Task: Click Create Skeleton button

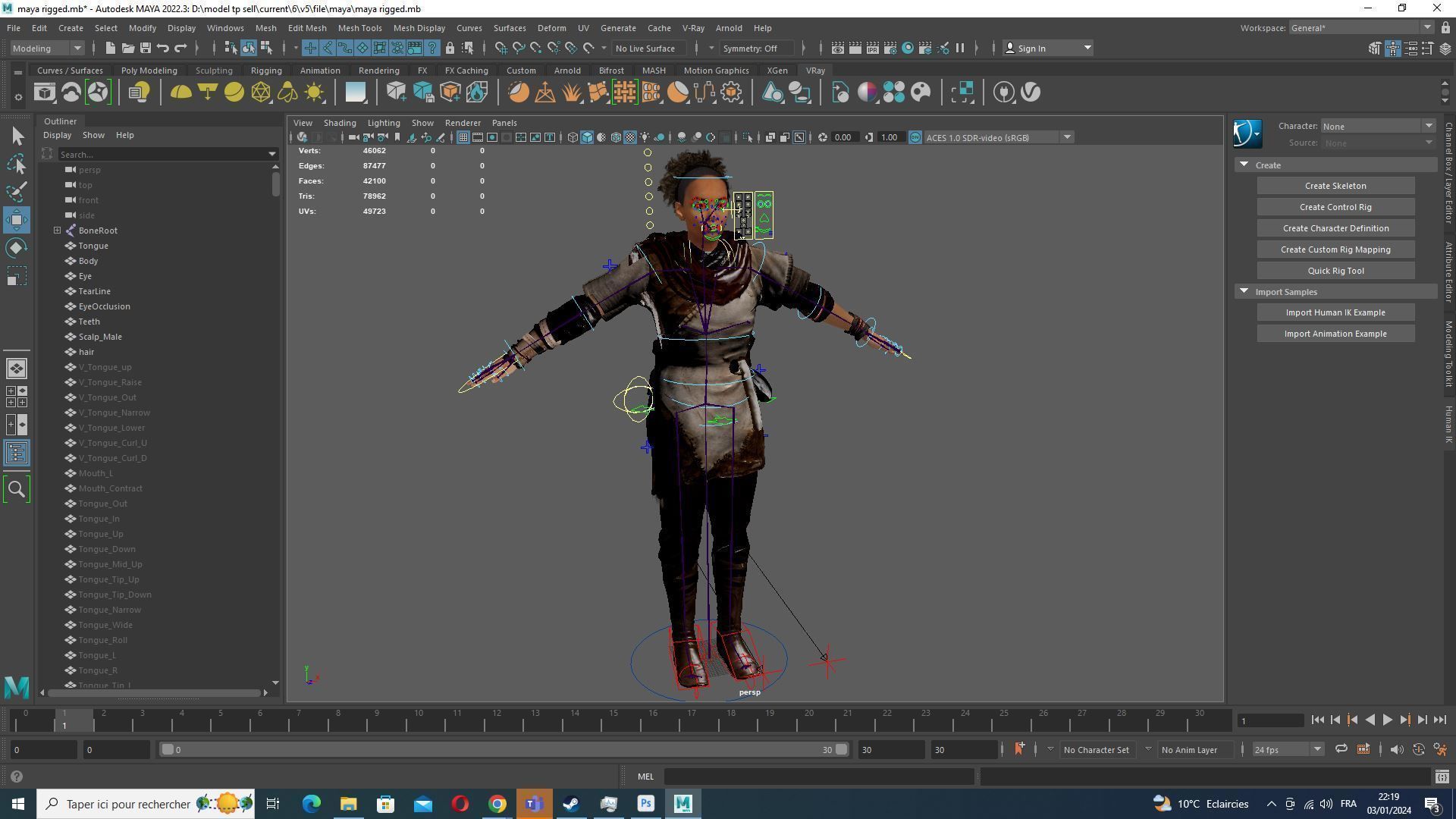Action: pos(1335,186)
